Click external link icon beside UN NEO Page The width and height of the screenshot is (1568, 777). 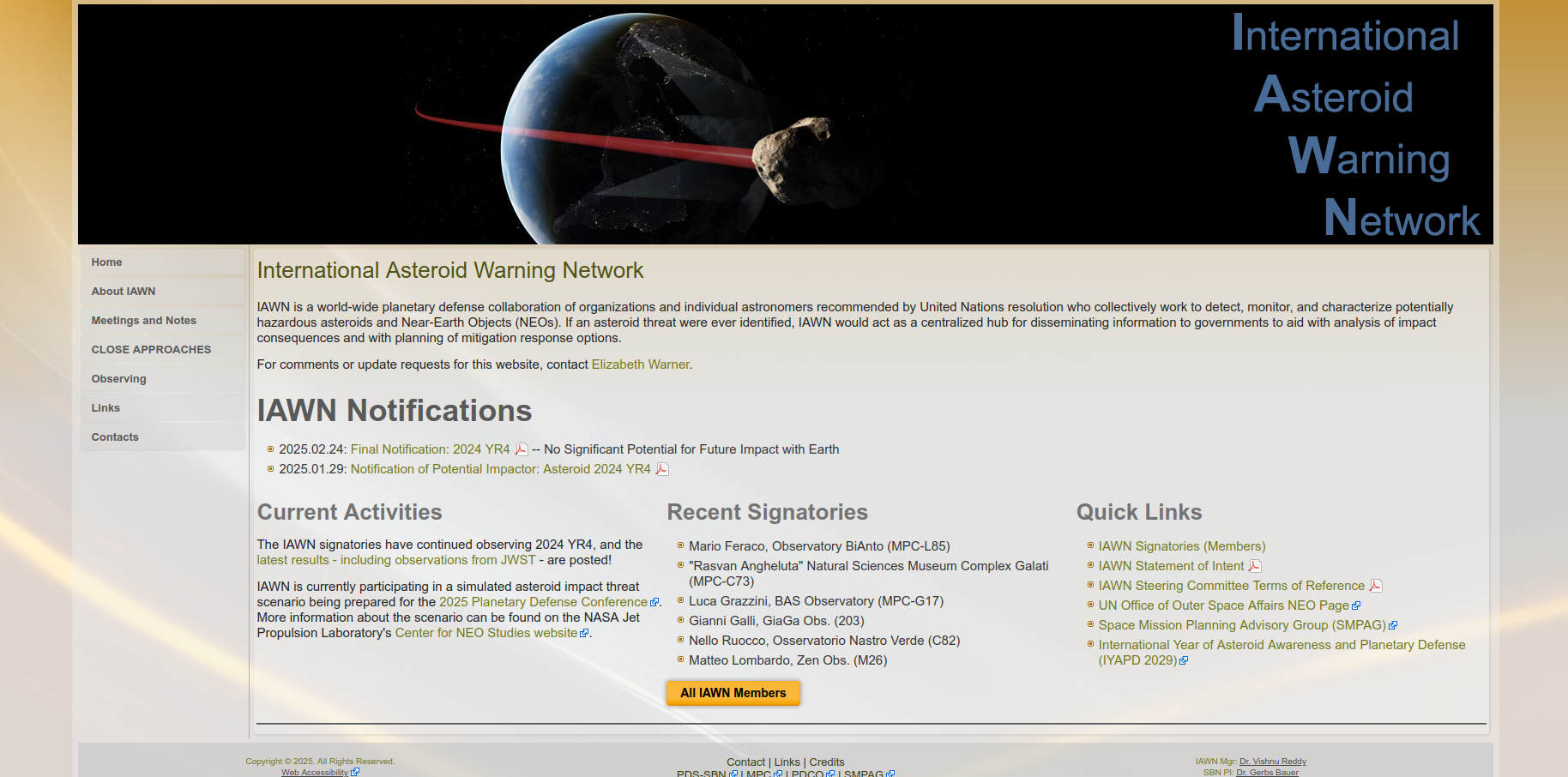1356,606
